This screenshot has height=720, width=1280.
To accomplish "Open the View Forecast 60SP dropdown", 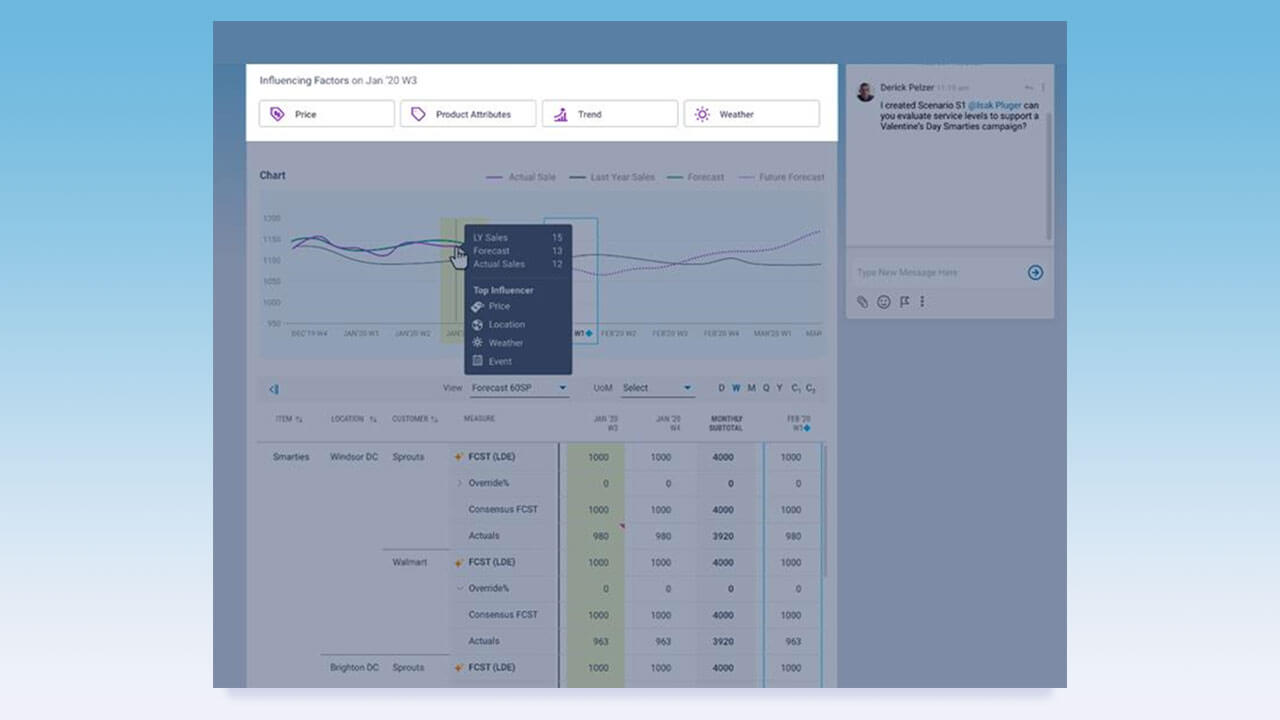I will [519, 388].
